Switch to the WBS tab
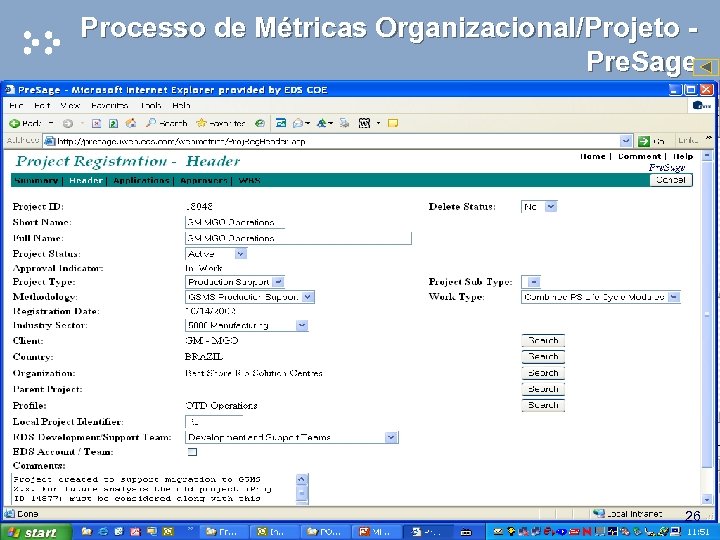This screenshot has height=540, width=720. [249, 180]
